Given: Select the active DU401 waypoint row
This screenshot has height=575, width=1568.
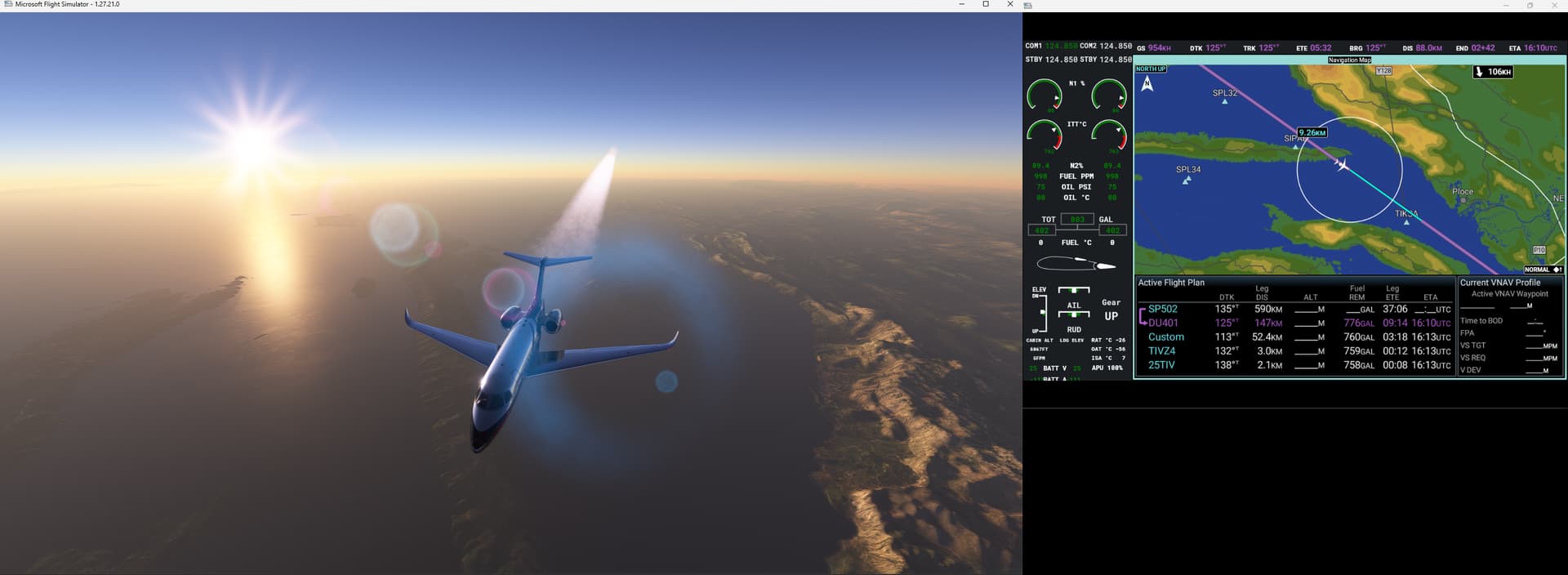Looking at the screenshot, I should coord(1163,323).
